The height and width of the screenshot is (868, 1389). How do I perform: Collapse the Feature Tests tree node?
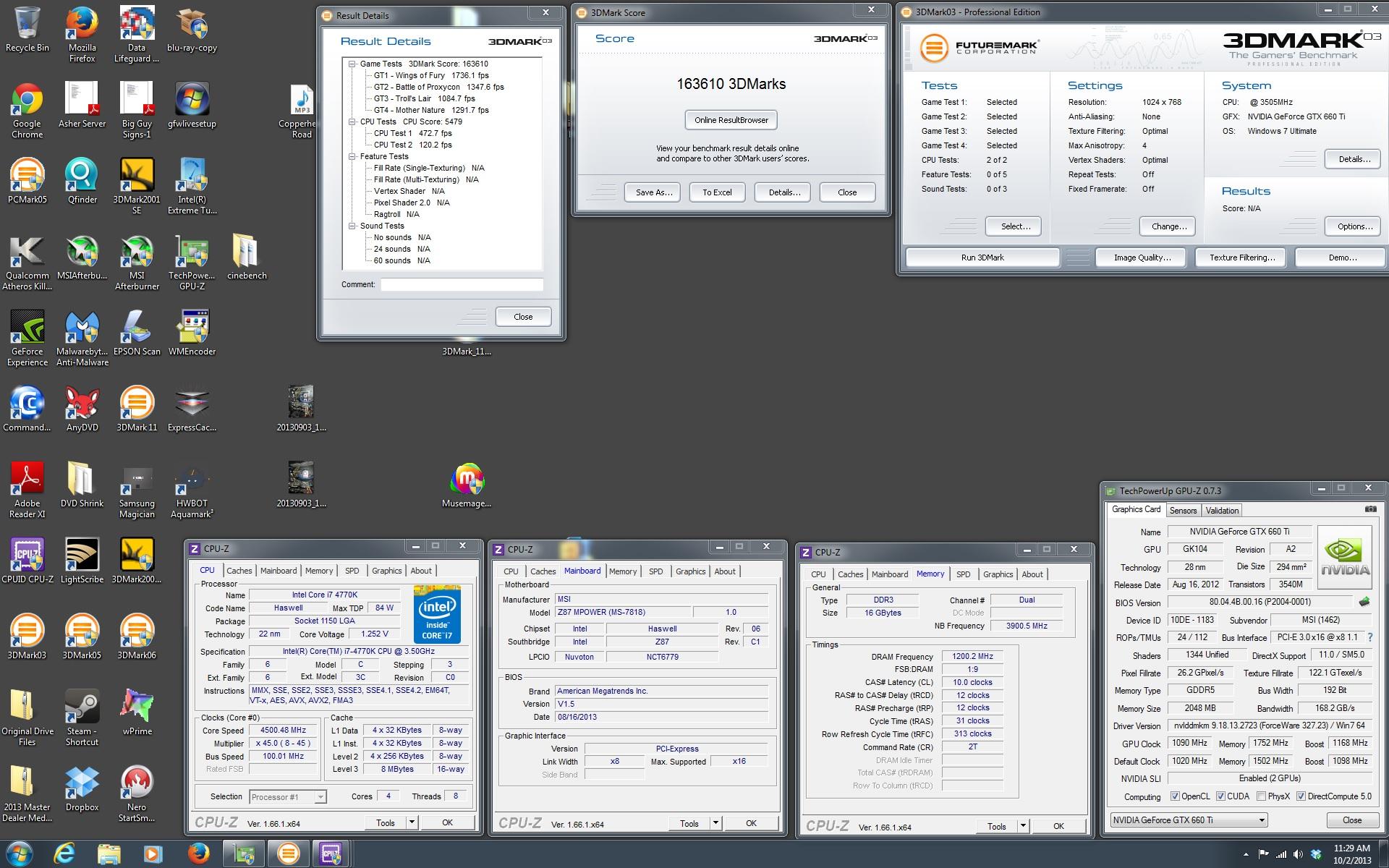click(352, 156)
